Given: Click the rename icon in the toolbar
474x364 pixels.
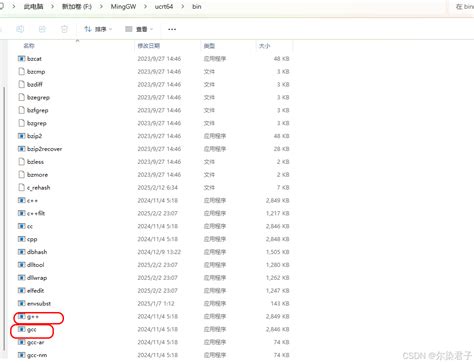Looking at the screenshot, I should point(20,29).
